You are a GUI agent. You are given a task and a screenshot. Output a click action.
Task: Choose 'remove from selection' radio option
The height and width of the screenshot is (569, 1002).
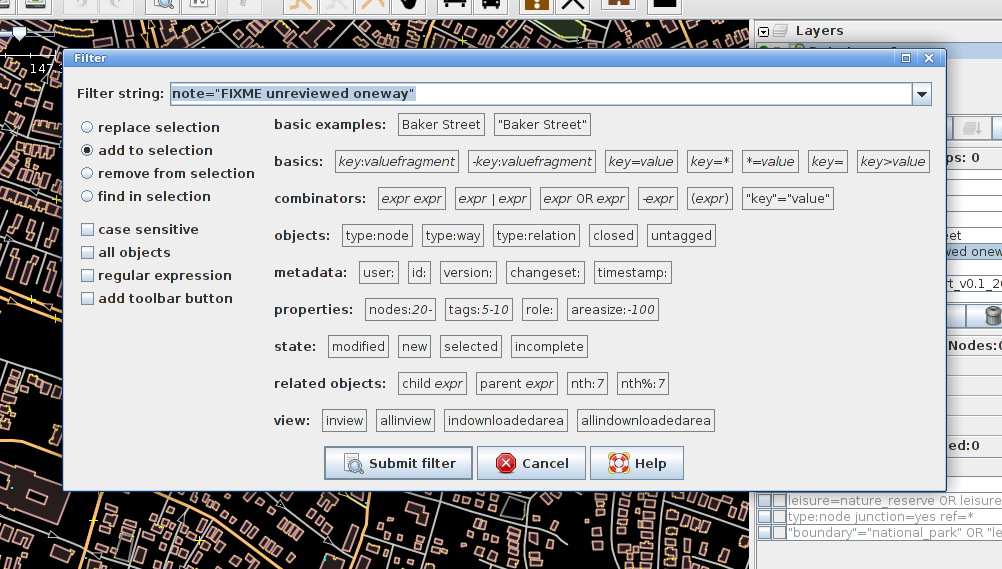88,173
